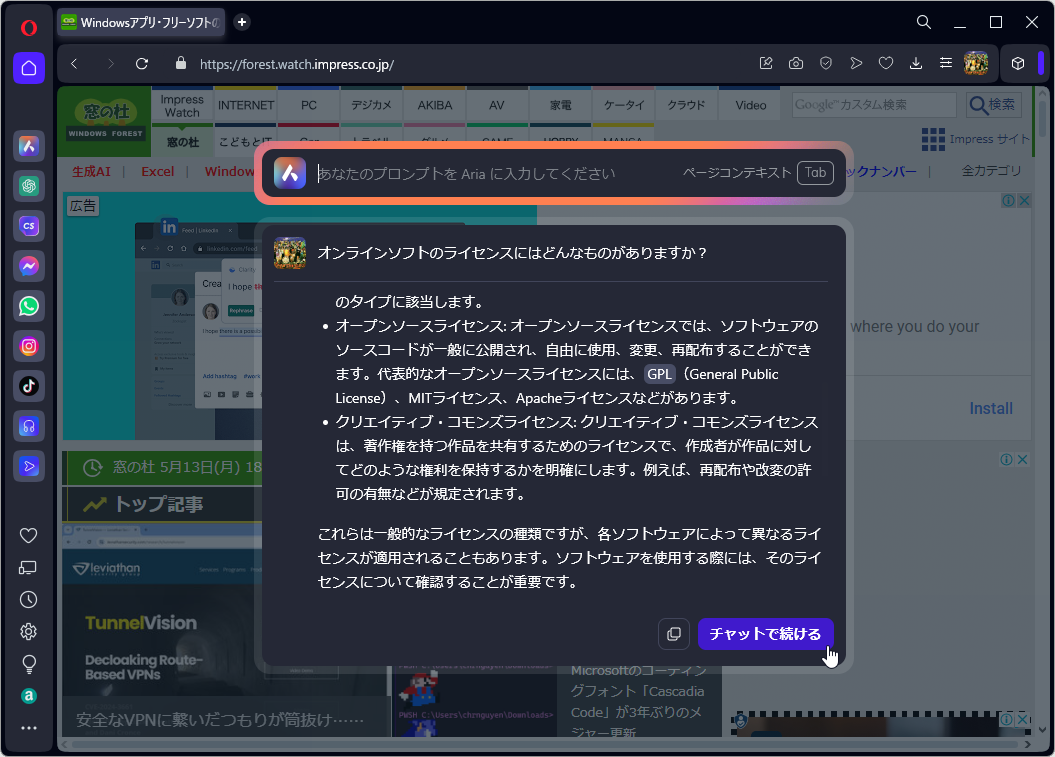Select the WhatsApp sidebar icon
This screenshot has width=1055, height=757.
click(x=29, y=306)
